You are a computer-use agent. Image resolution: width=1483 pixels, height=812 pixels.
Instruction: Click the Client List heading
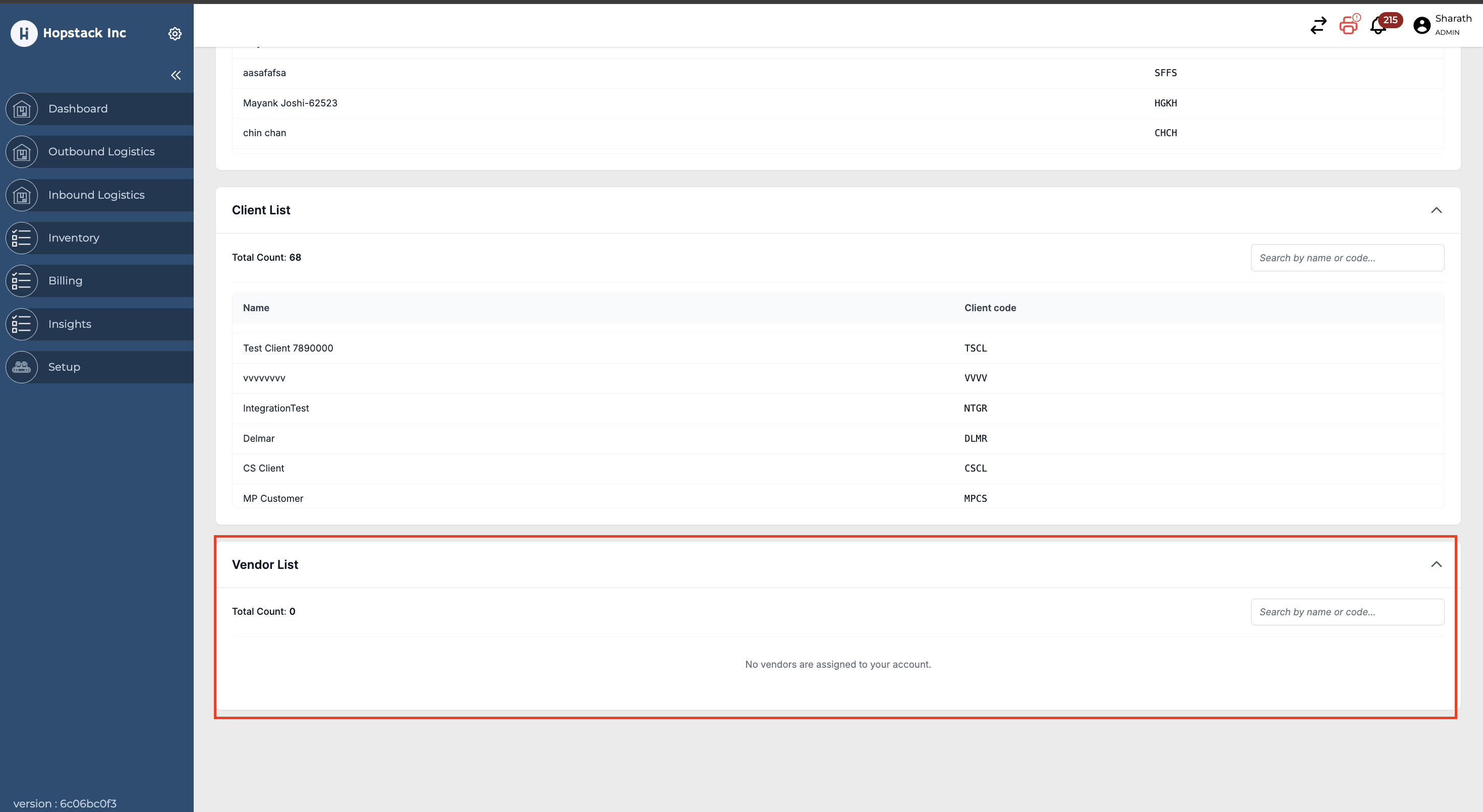(x=261, y=210)
